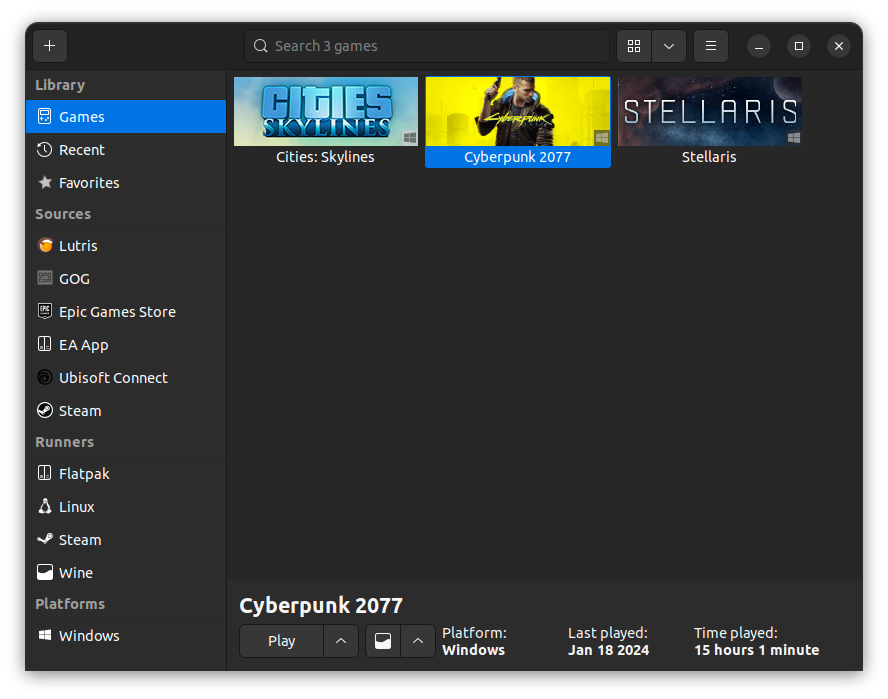Select Games in the Library sidebar
This screenshot has height=699, width=888.
tap(126, 117)
